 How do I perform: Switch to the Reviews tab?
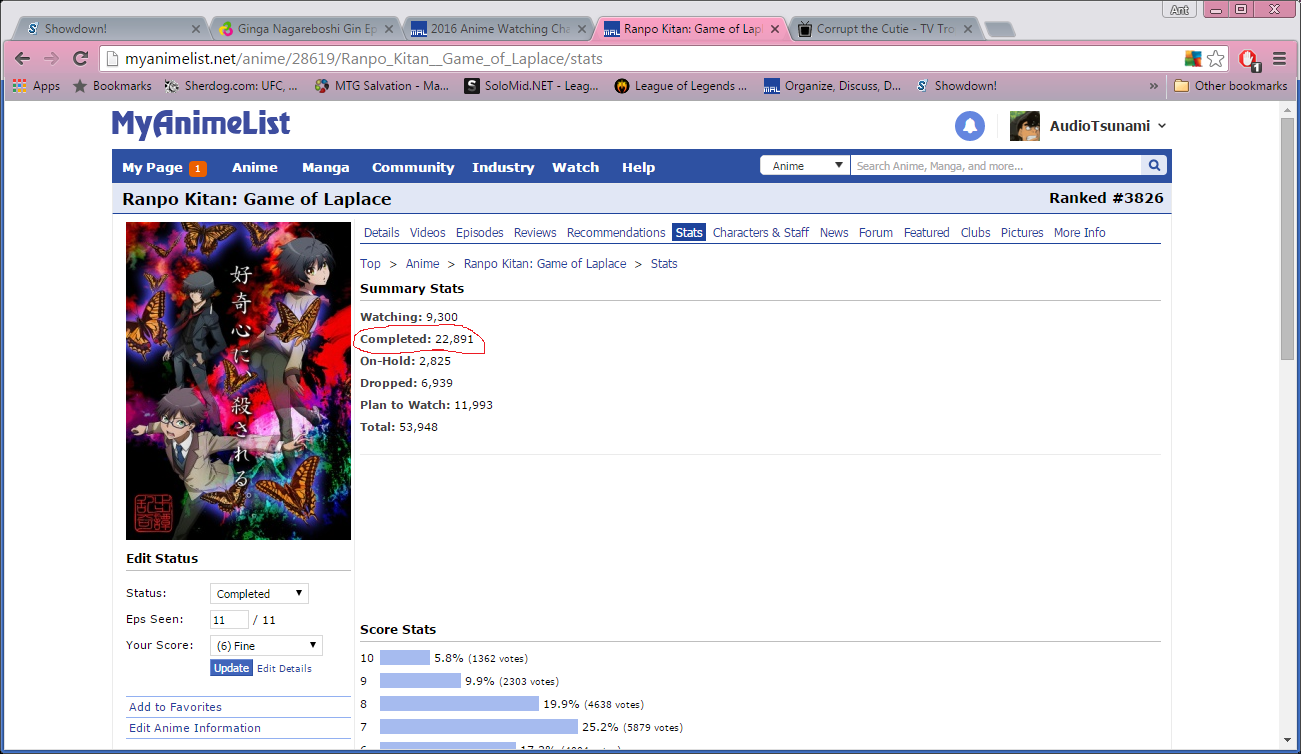coord(535,233)
